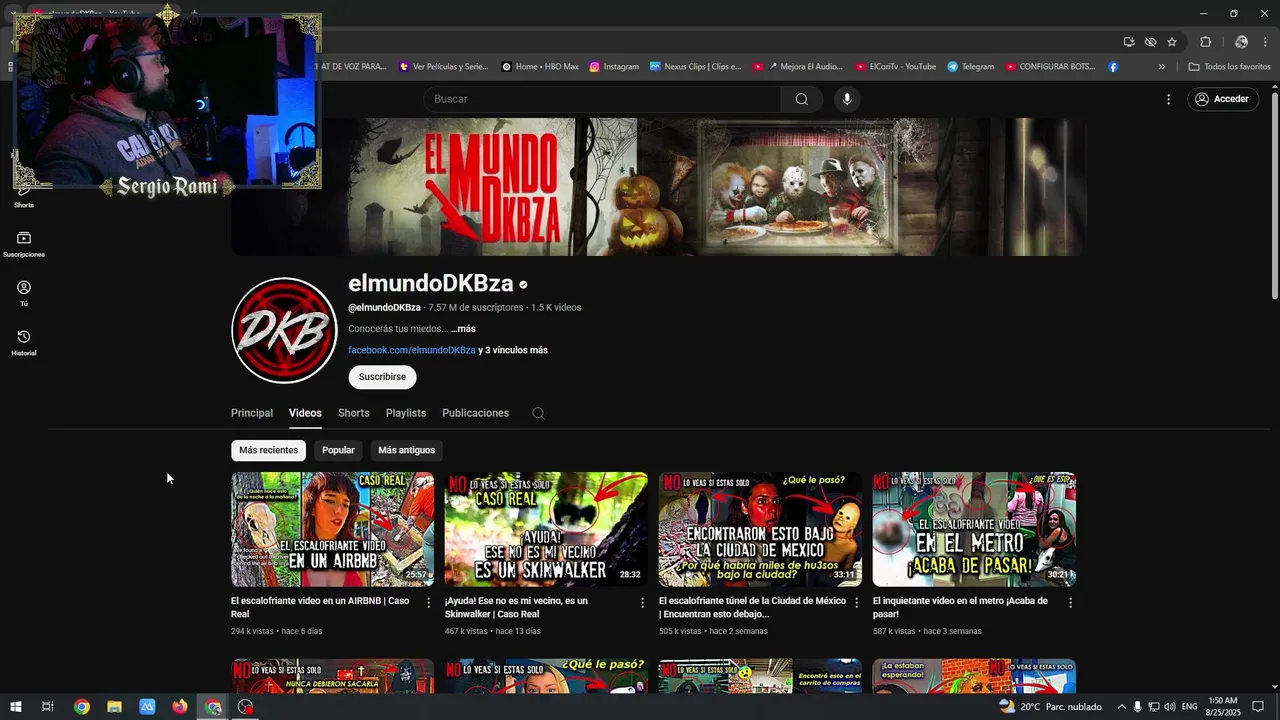Switch to the Principal tab
Image resolution: width=1280 pixels, height=720 pixels.
pos(252,413)
